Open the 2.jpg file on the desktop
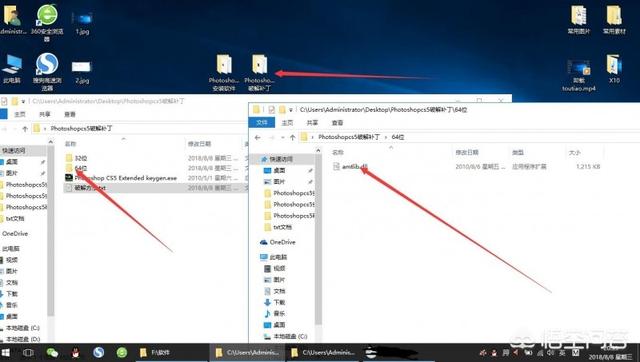The width and height of the screenshot is (640, 362). (x=82, y=72)
